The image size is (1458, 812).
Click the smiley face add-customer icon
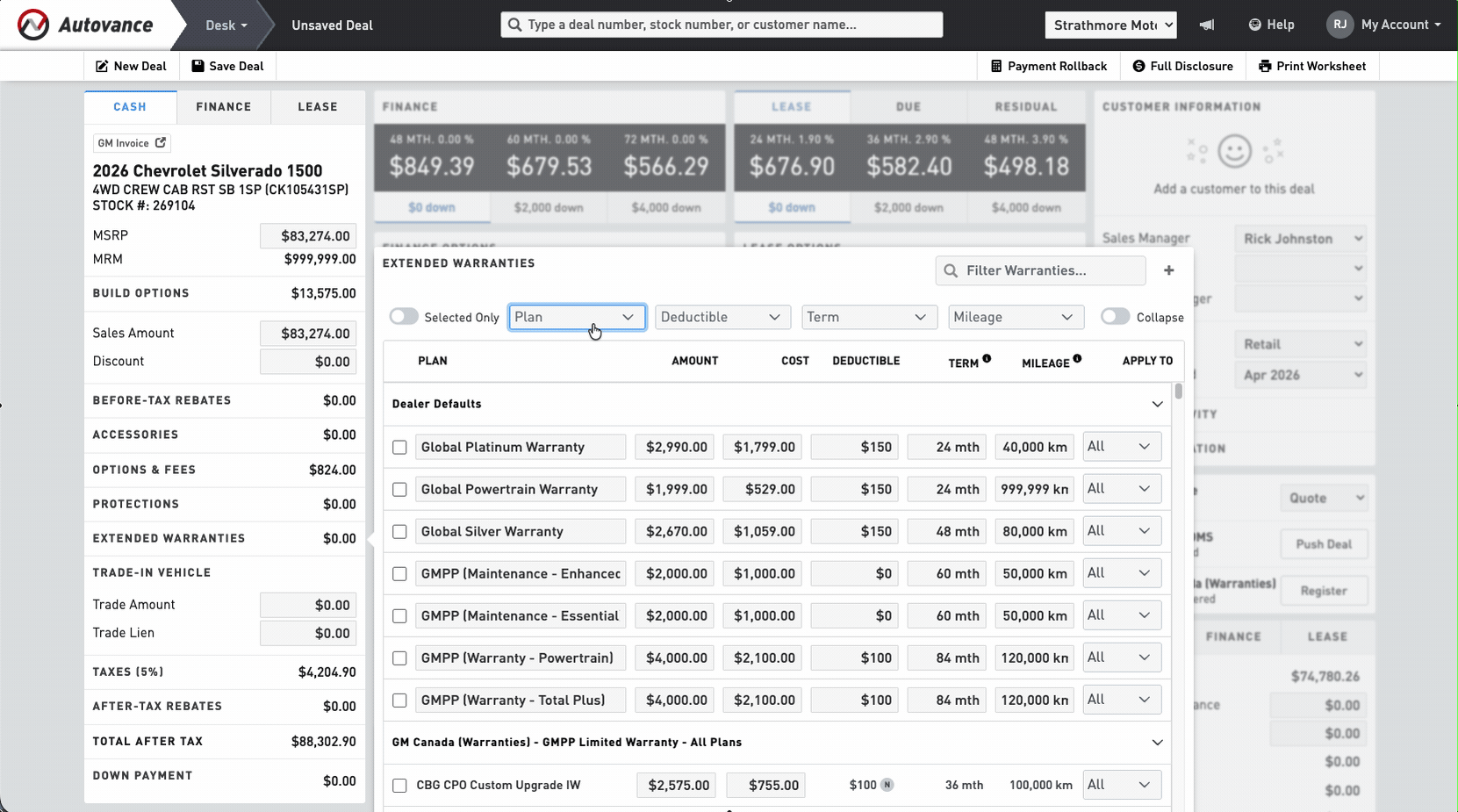point(1234,151)
